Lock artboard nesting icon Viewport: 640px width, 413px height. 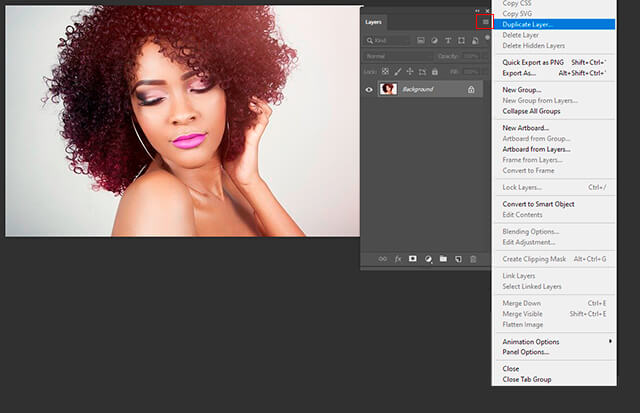[x=422, y=72]
